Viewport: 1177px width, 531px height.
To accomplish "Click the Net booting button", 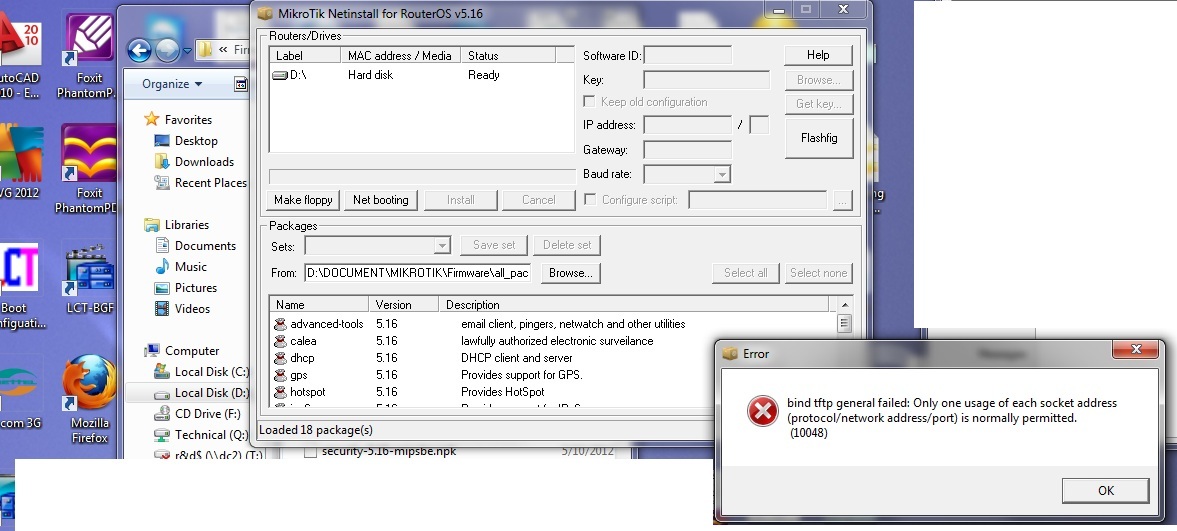I will tap(381, 200).
